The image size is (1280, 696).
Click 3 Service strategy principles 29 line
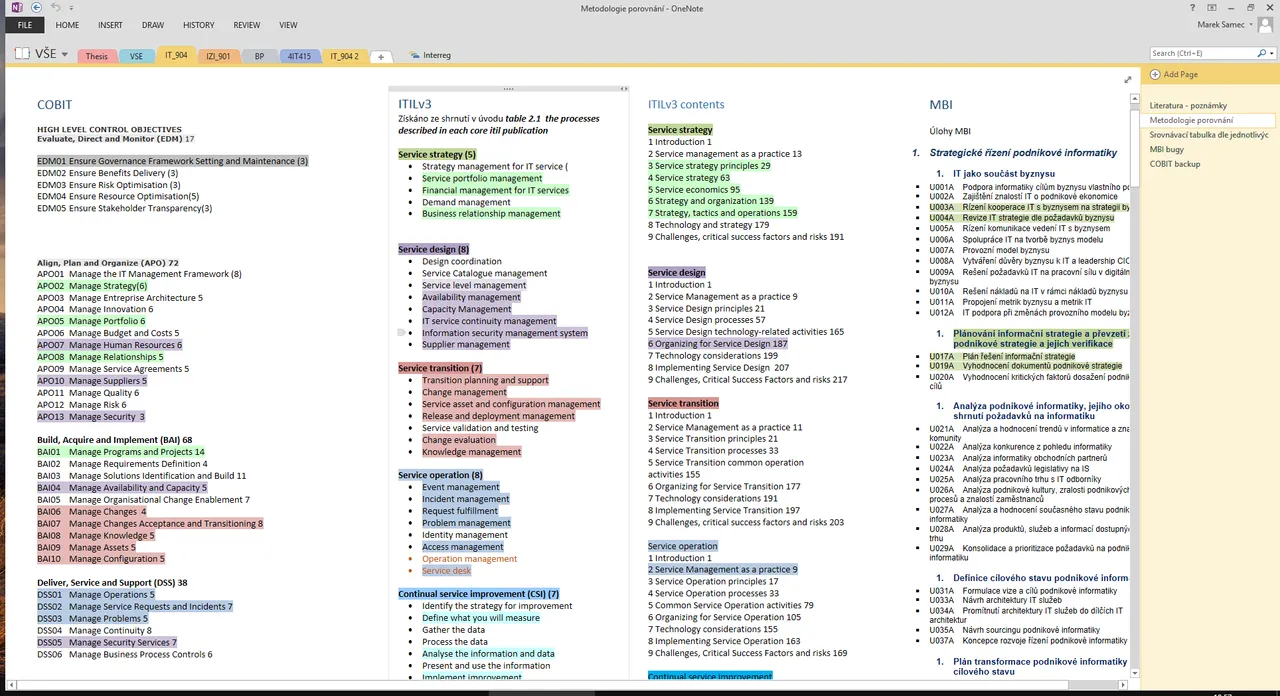coord(709,166)
